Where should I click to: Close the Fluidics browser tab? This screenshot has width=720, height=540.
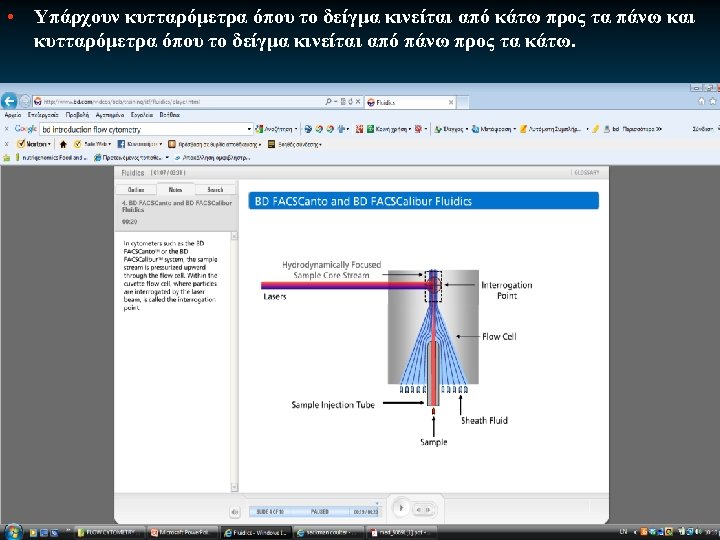click(451, 102)
